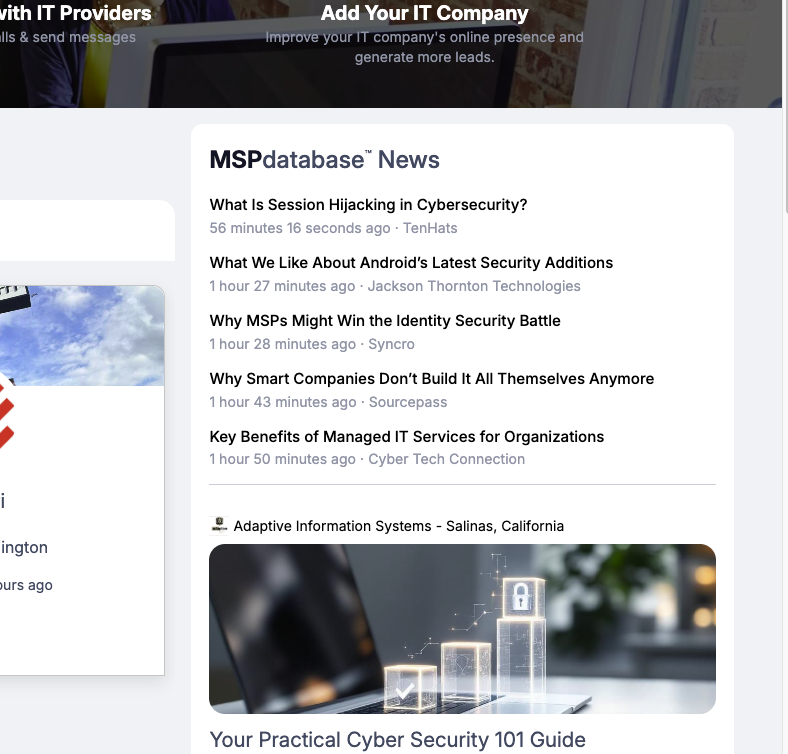Screen dimensions: 788x754
Task: Click the red striped company logo
Action: click(6, 417)
